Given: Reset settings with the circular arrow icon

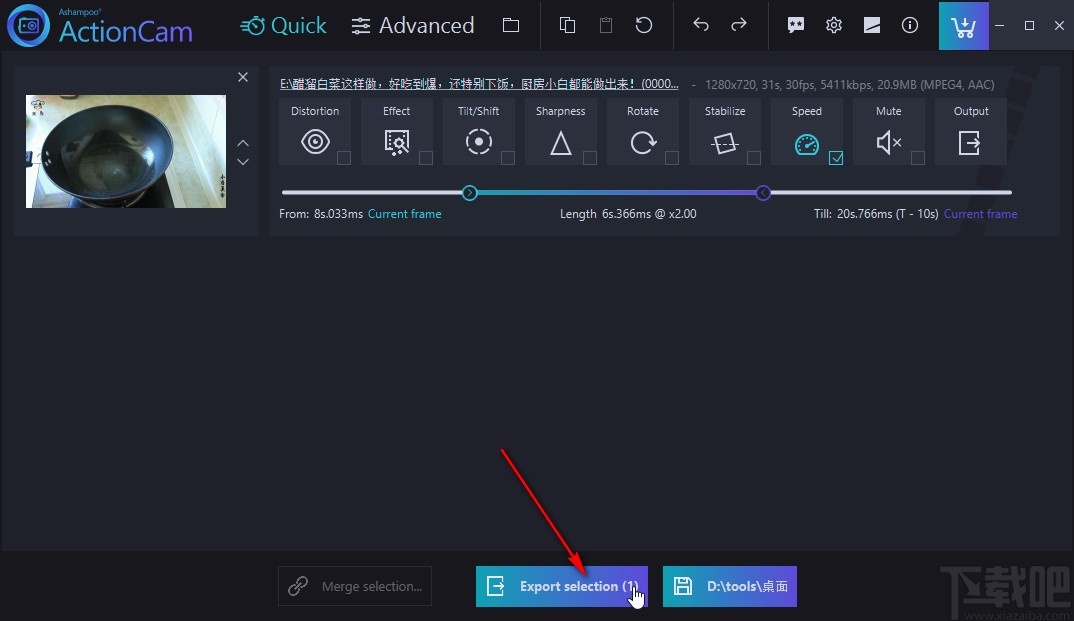Looking at the screenshot, I should (x=644, y=25).
